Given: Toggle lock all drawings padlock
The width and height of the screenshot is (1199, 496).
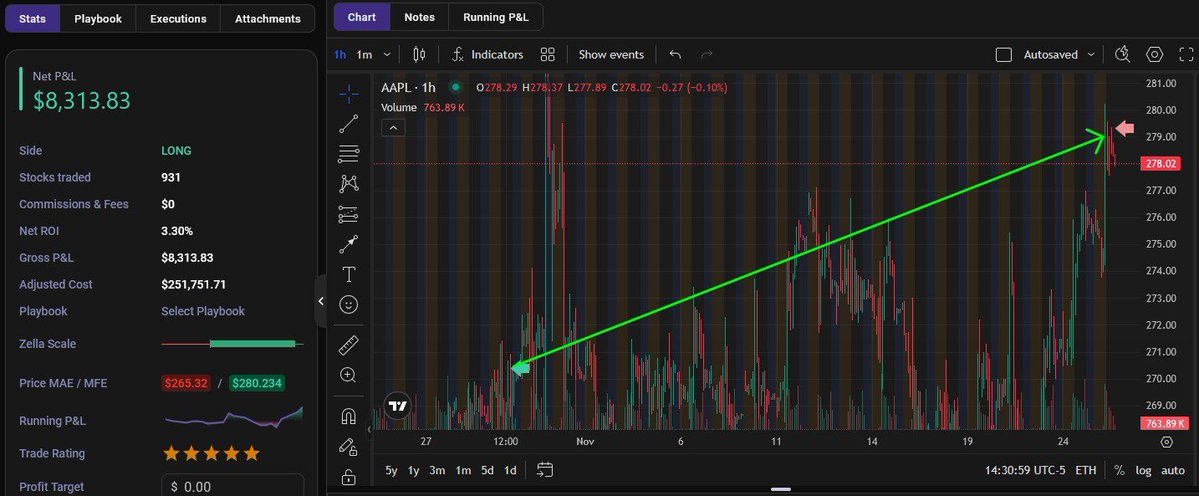Looking at the screenshot, I should (x=349, y=477).
